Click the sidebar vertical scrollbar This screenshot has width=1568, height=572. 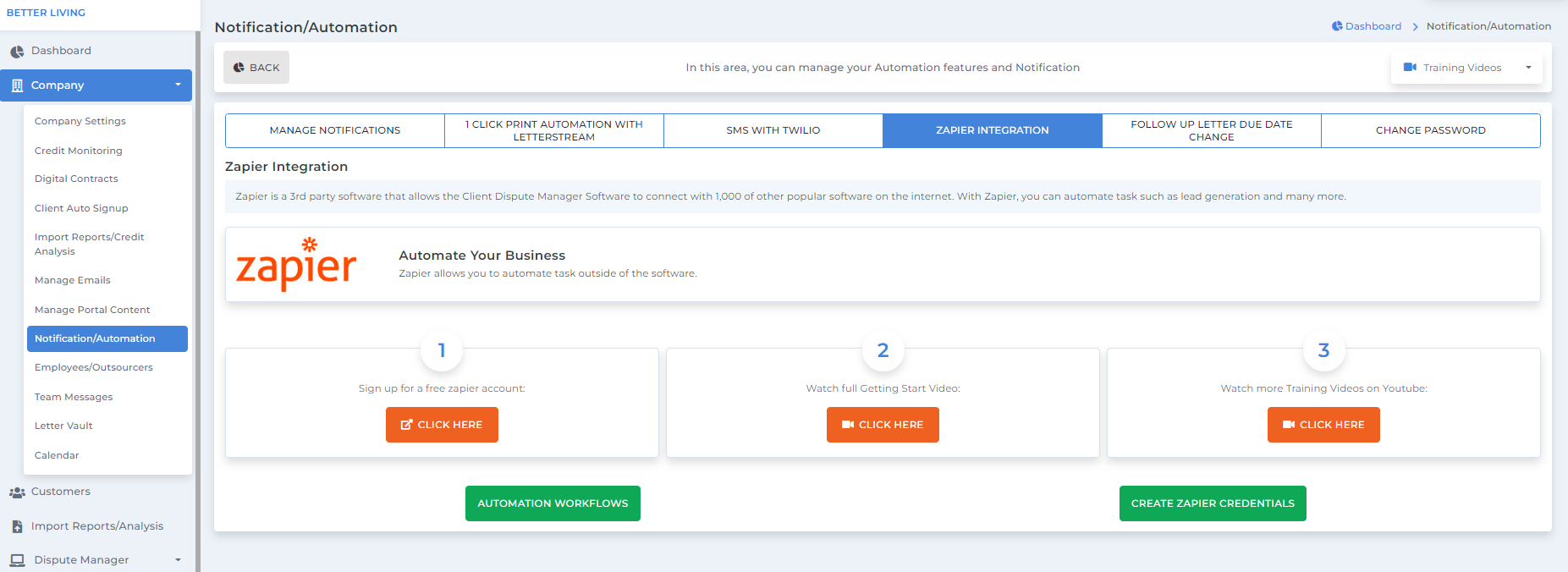point(198,301)
